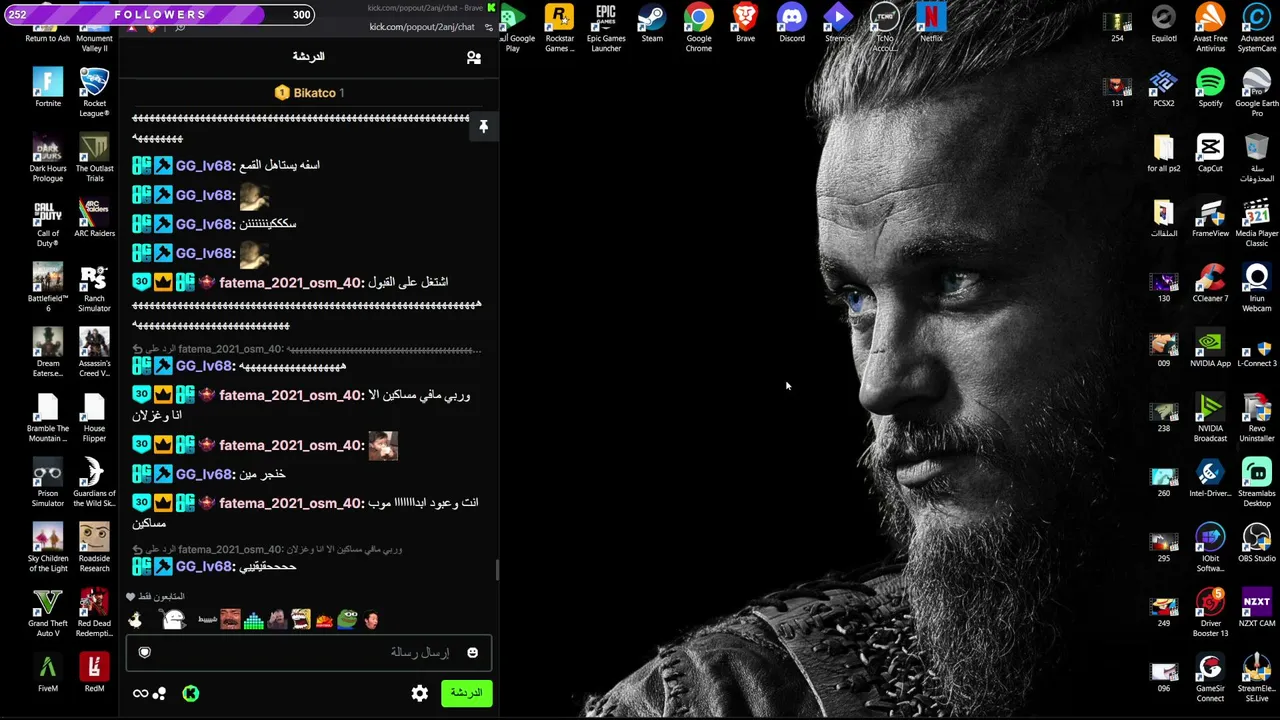
Task: Open the Stremio desktop shortcut
Action: pyautogui.click(x=838, y=22)
